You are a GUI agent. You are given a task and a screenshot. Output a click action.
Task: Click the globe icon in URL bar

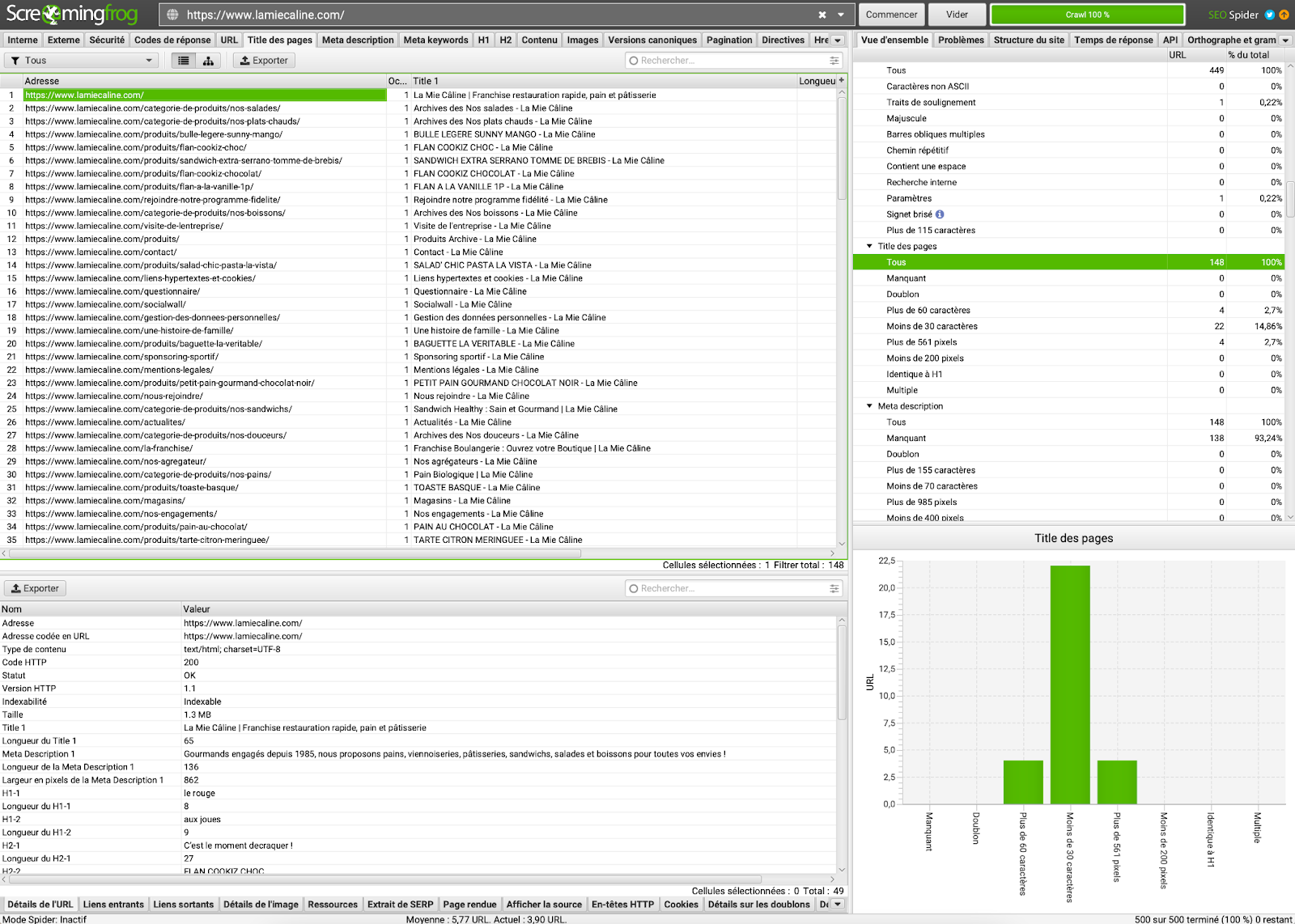click(x=171, y=15)
